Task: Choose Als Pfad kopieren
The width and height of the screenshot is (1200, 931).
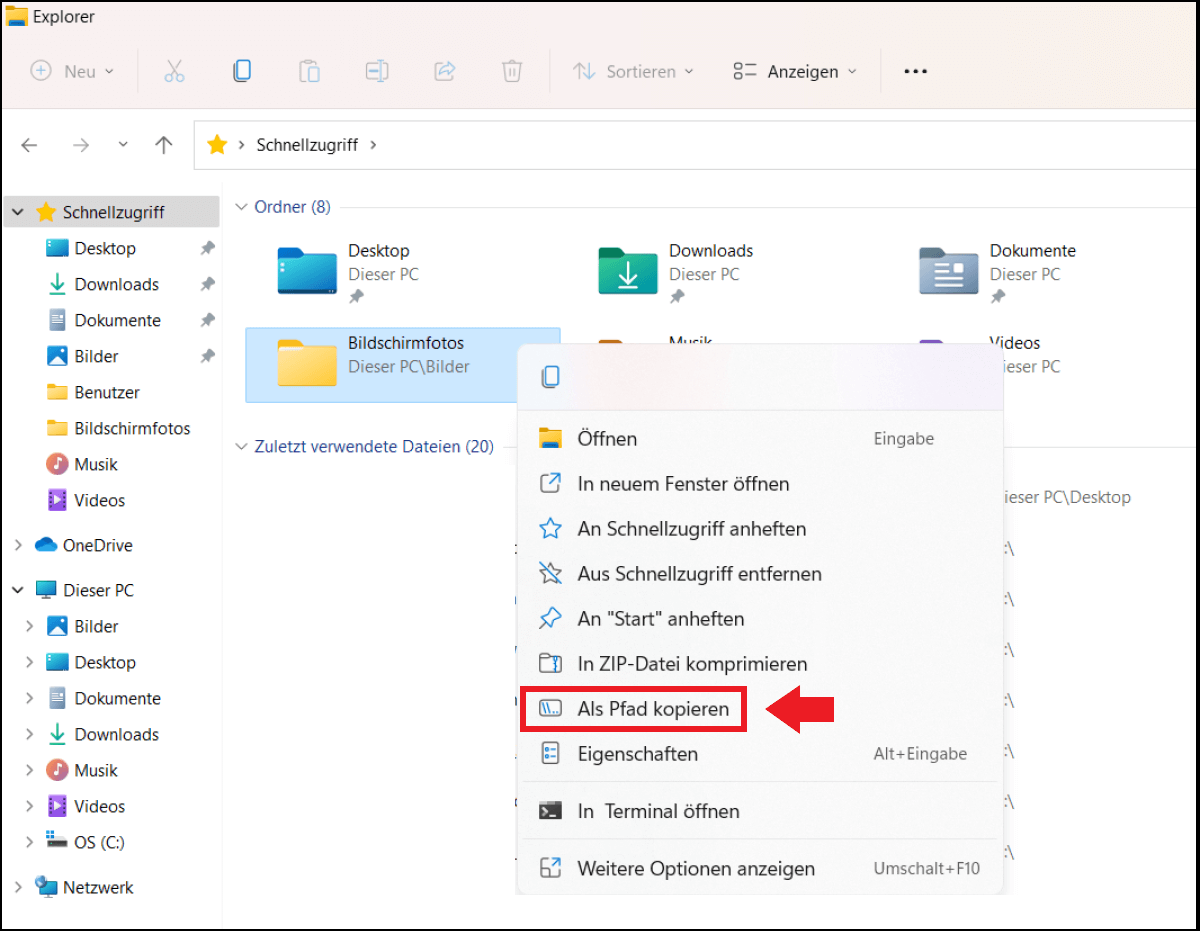Action: [x=759, y=709]
